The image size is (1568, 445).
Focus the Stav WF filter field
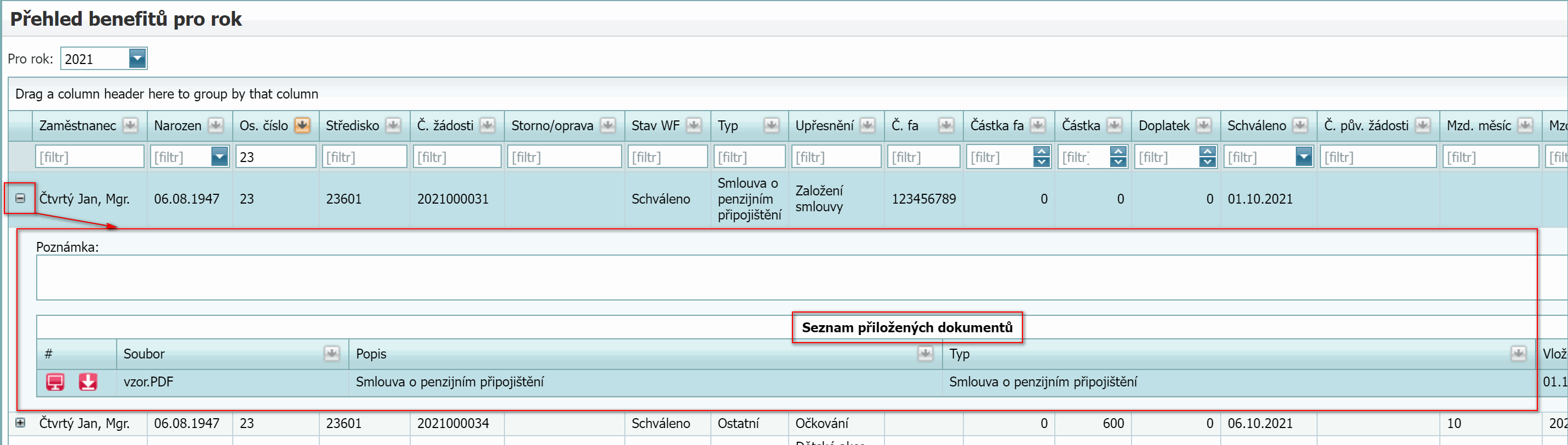[x=668, y=157]
